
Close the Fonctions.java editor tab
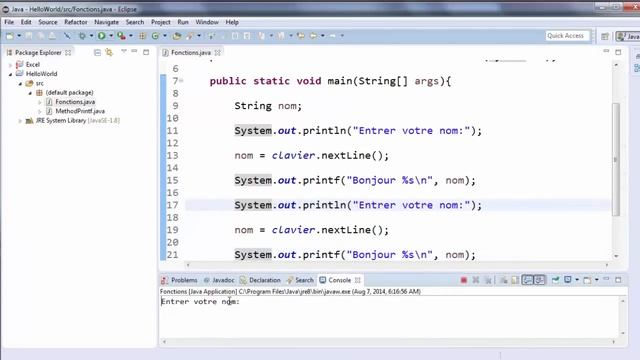pyautogui.click(x=218, y=53)
